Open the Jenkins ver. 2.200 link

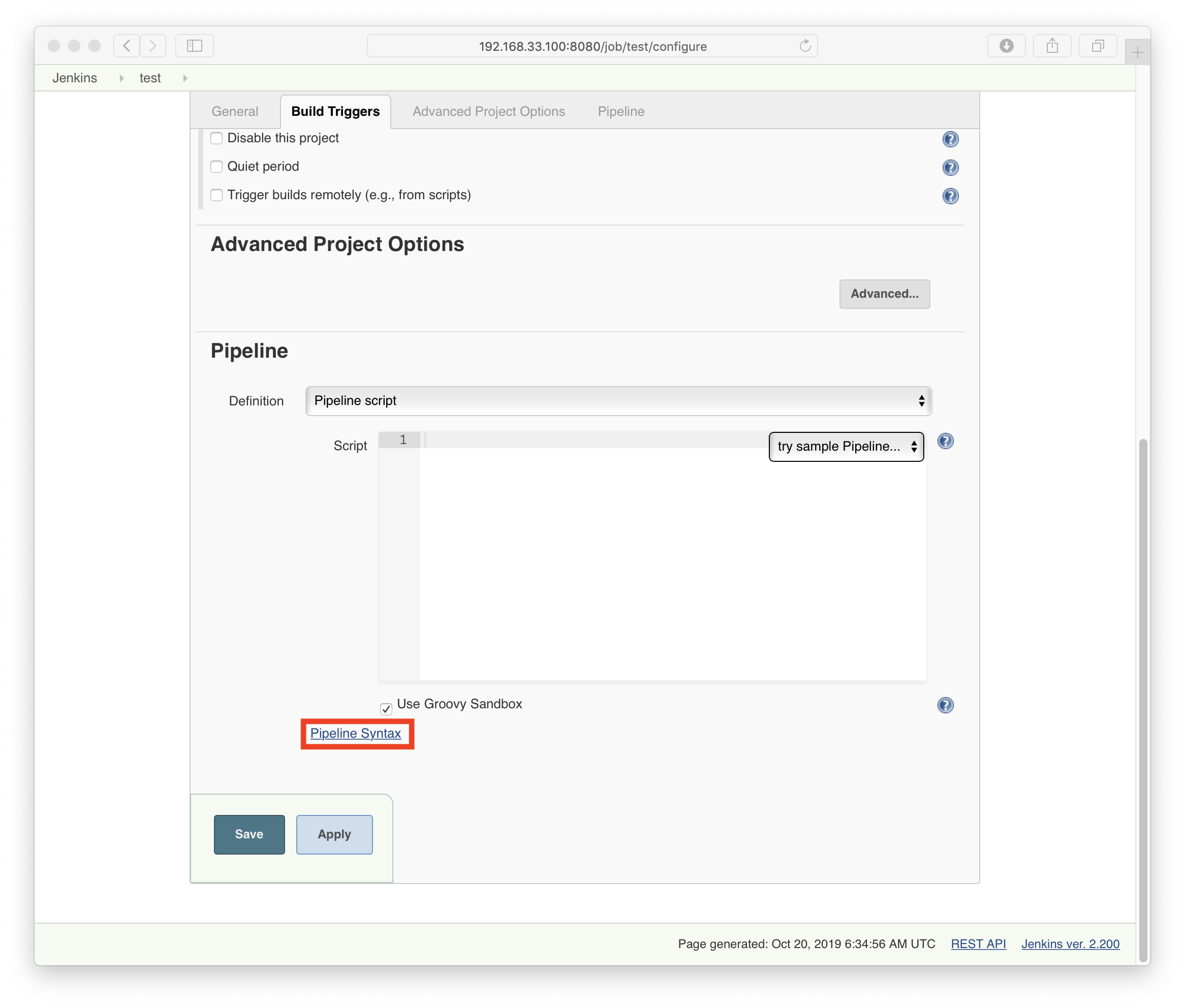(x=1070, y=944)
